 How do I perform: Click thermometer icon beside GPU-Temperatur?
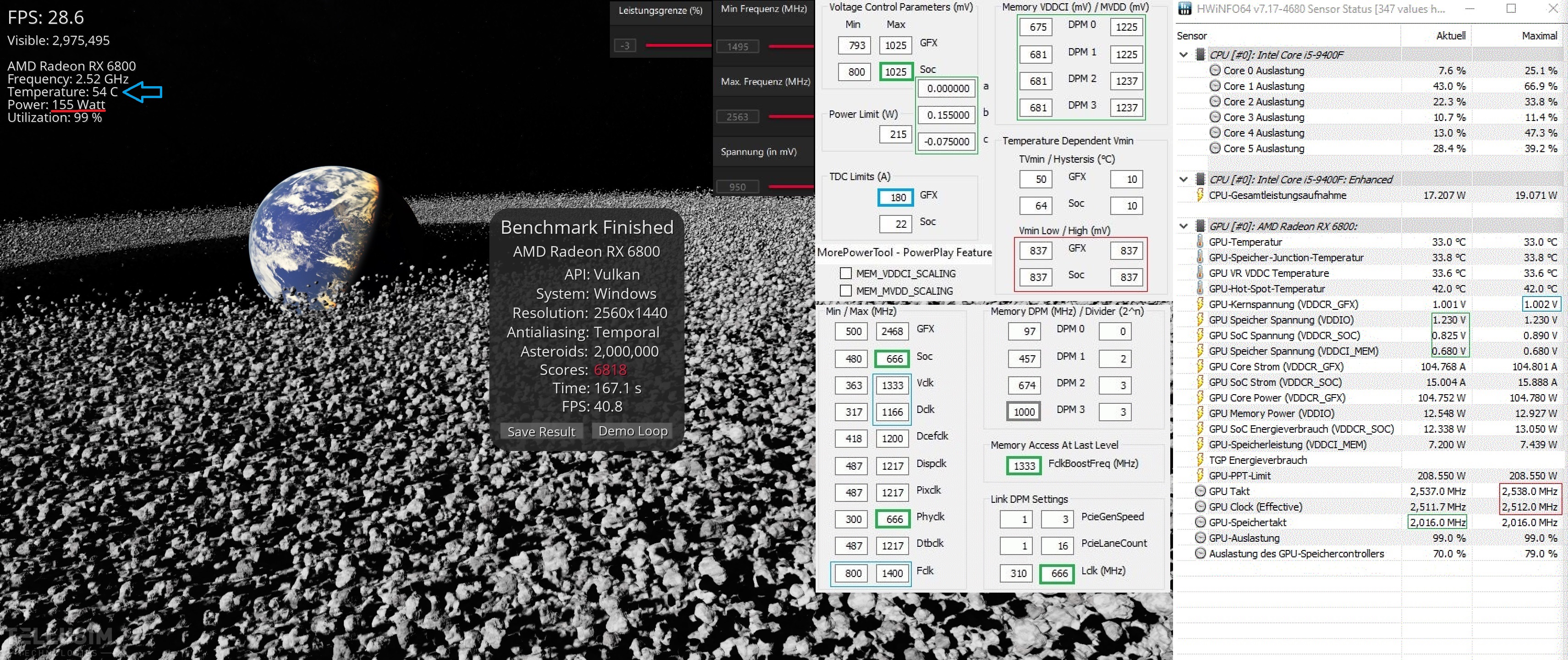point(1200,242)
